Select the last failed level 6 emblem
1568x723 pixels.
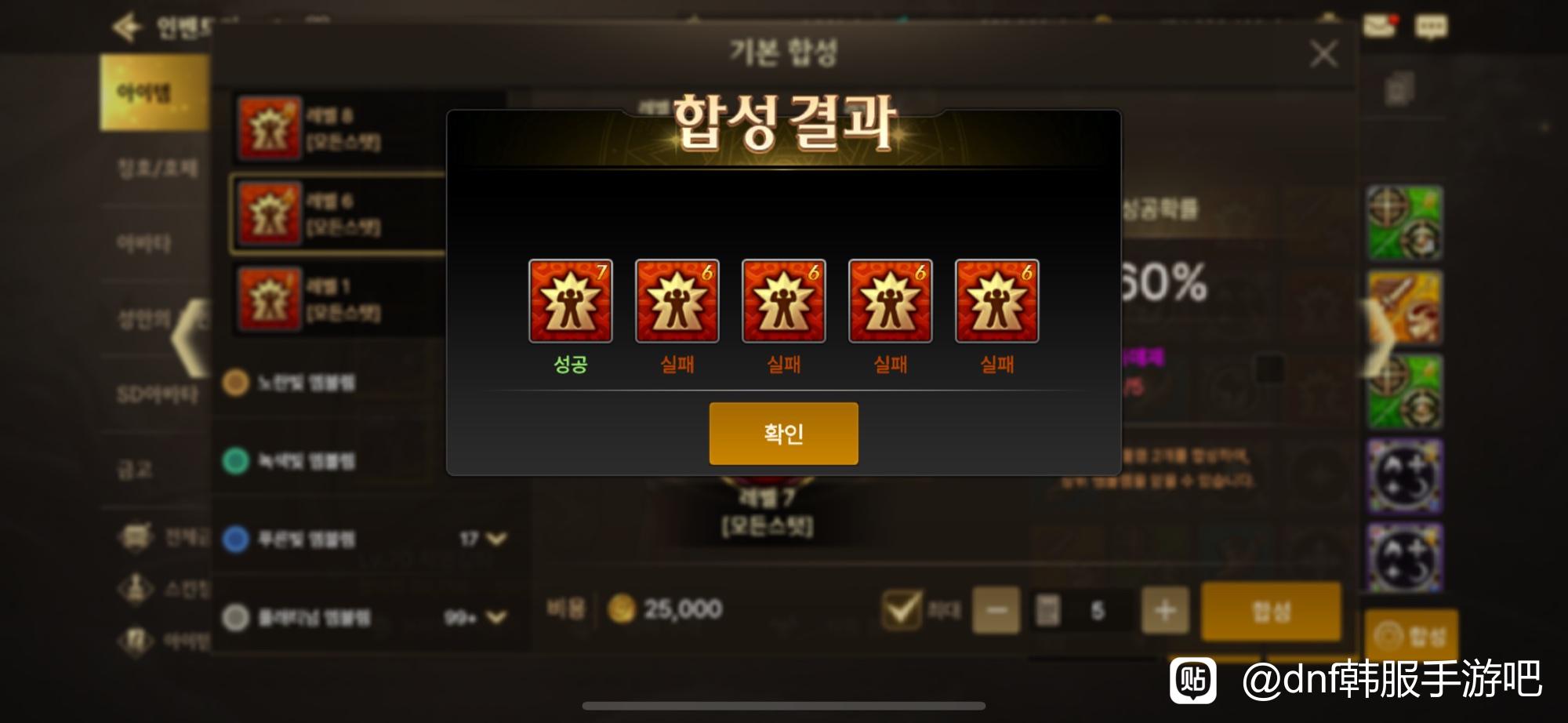tap(997, 301)
